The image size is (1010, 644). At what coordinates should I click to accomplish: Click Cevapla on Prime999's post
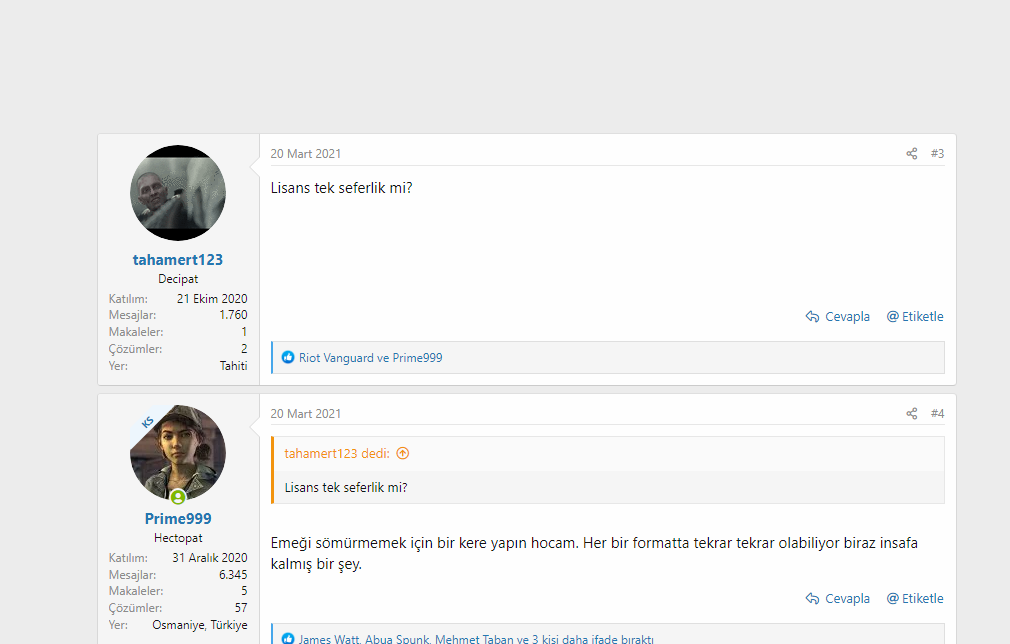[837, 598]
